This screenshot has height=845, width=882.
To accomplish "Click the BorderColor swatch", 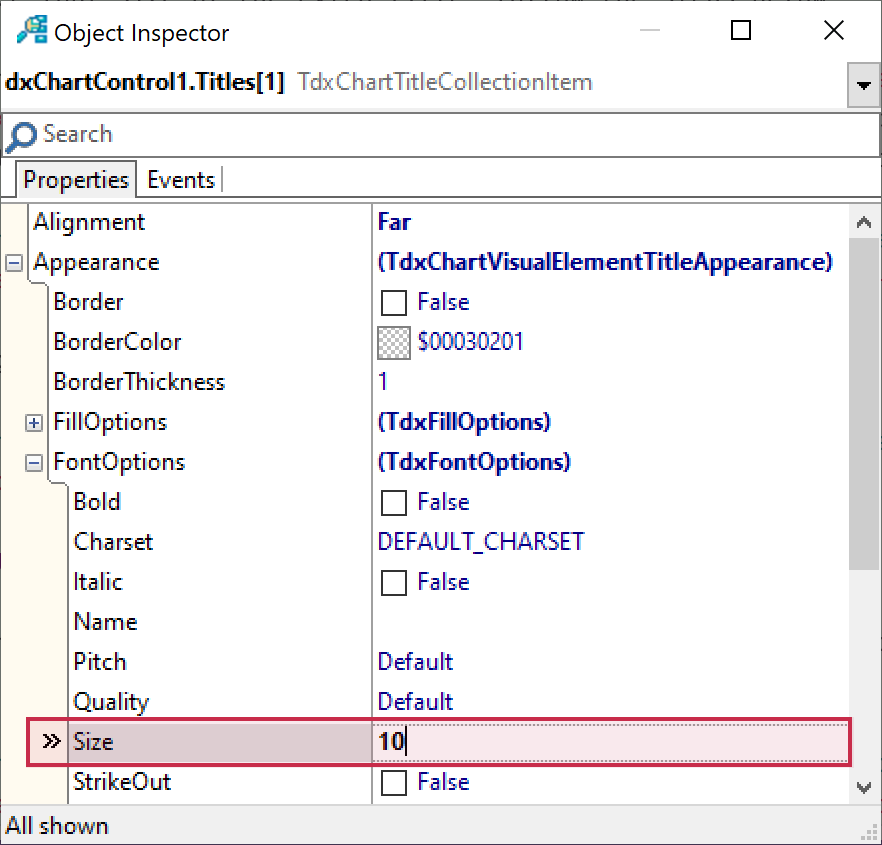I will tap(394, 343).
